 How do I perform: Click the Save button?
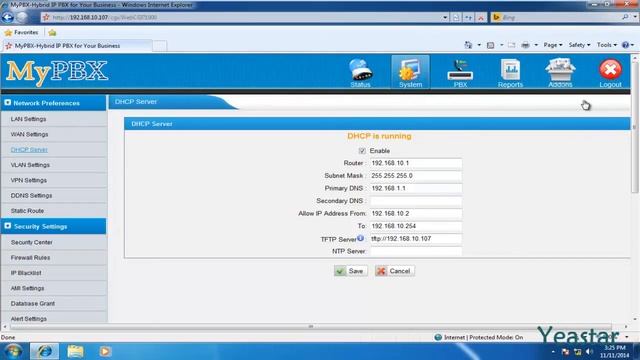point(351,271)
